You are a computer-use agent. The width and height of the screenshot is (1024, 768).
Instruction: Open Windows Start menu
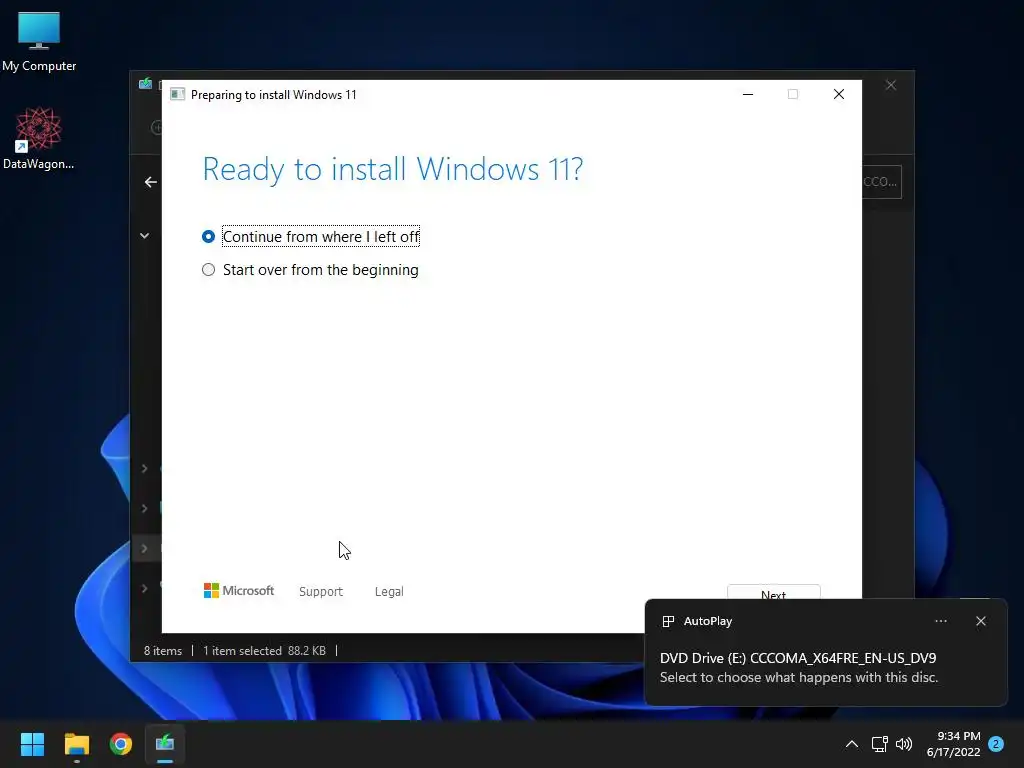pos(32,744)
